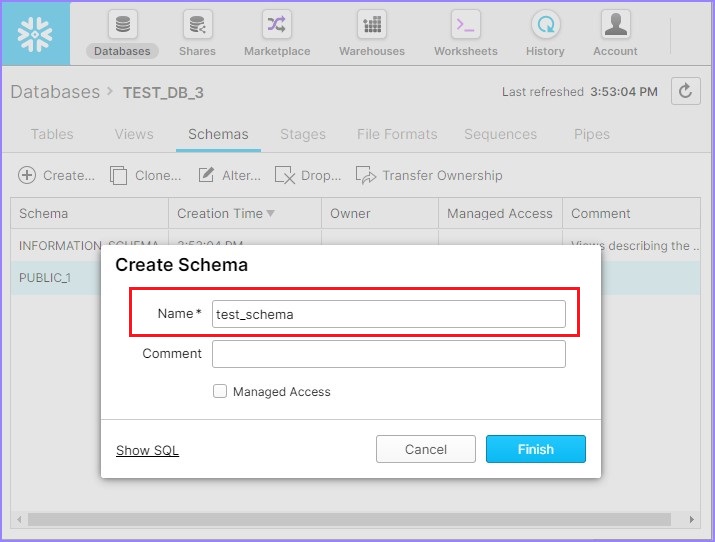Open the Worksheets icon

pyautogui.click(x=466, y=26)
